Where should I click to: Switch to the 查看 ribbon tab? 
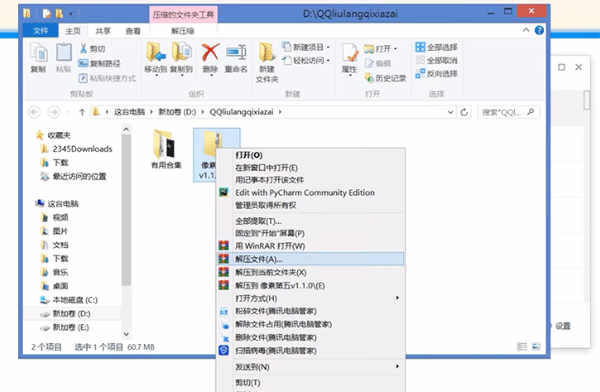pyautogui.click(x=133, y=31)
